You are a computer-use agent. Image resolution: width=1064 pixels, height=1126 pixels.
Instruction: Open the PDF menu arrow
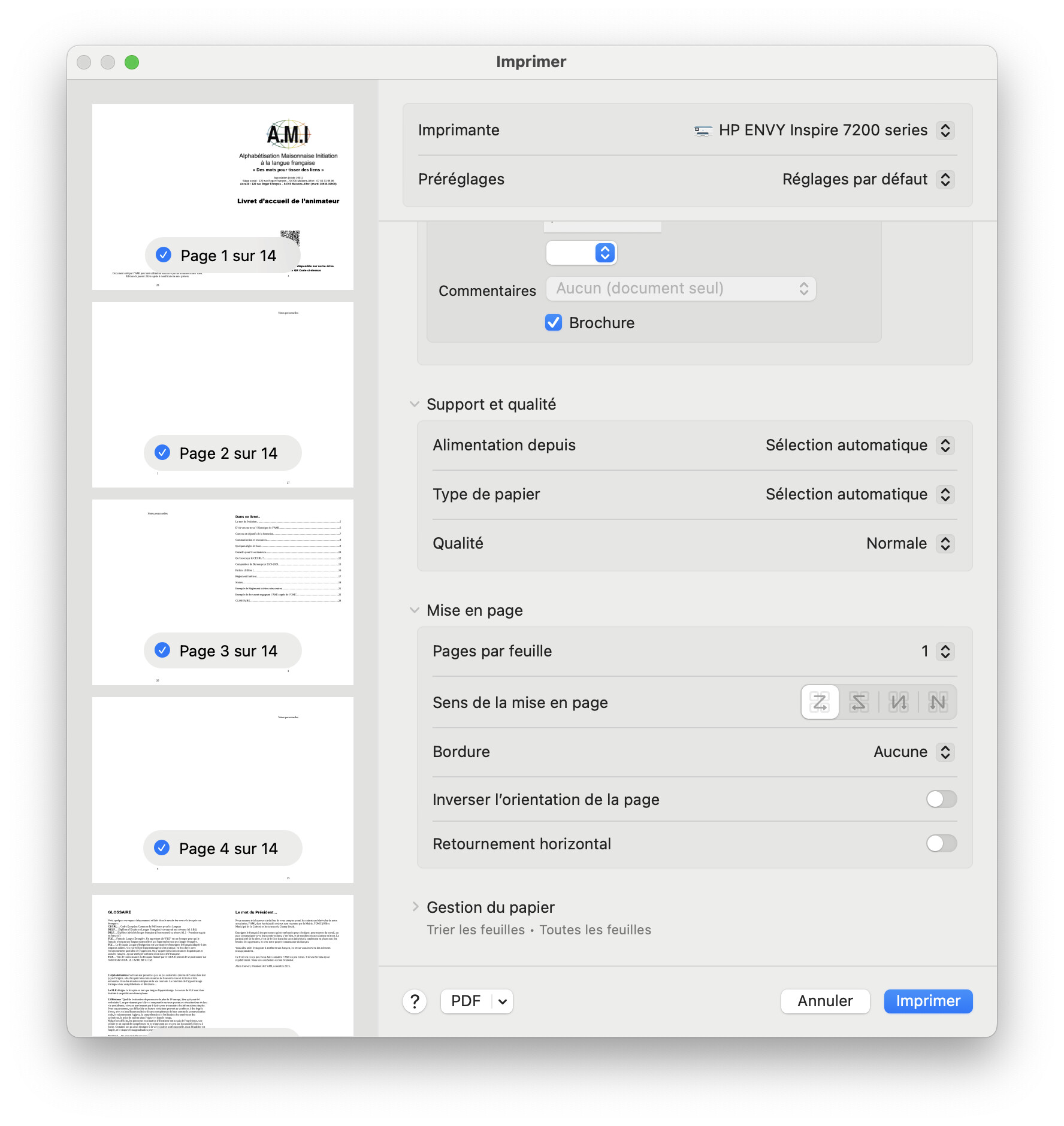point(503,1001)
